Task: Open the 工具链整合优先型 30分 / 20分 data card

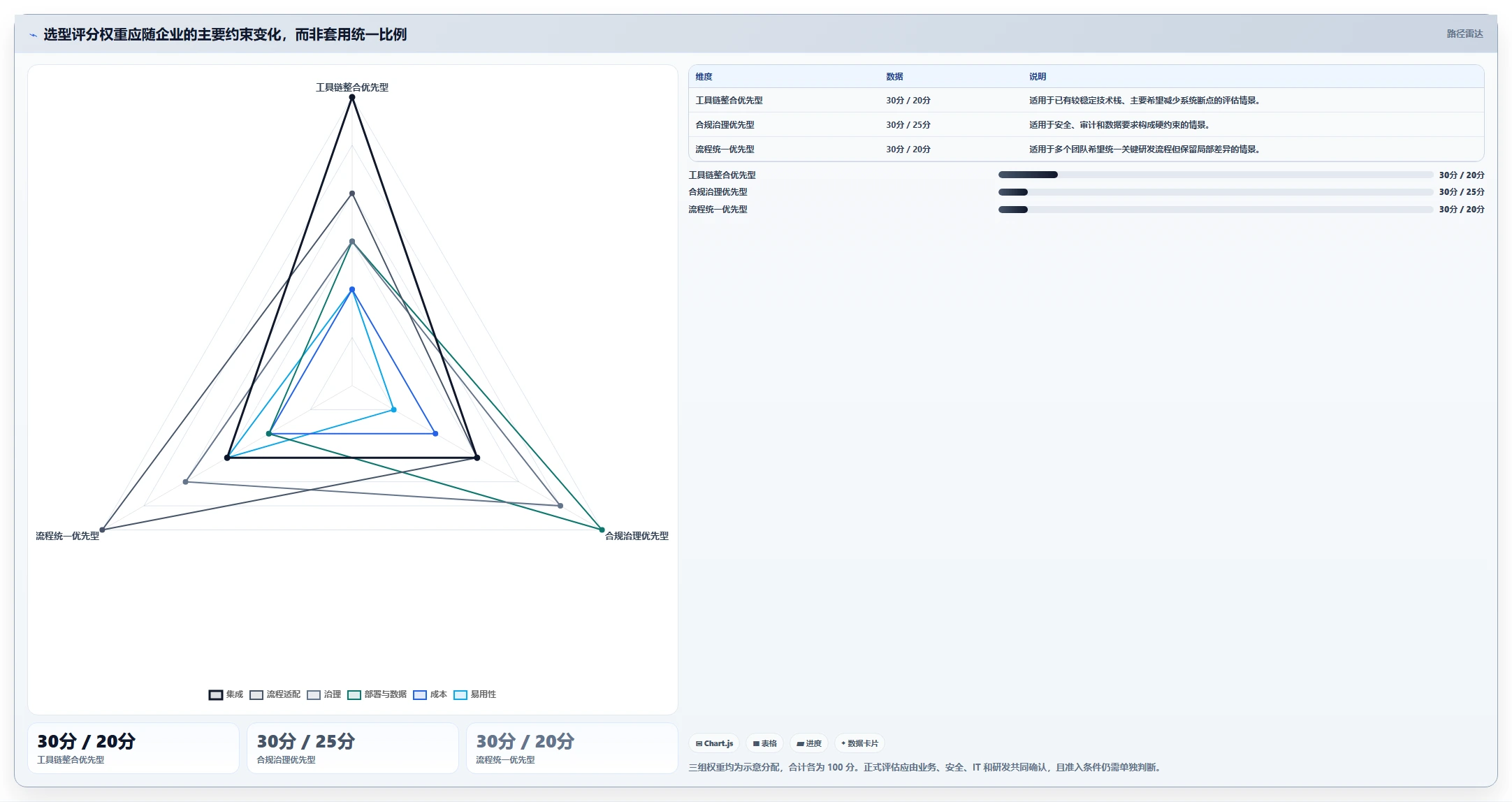Action: pos(133,748)
